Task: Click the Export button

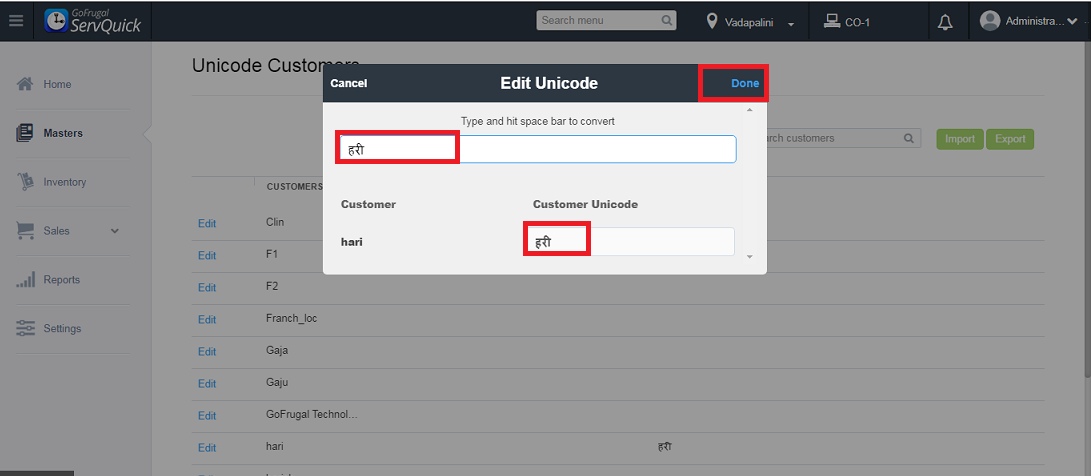Action: (1010, 139)
